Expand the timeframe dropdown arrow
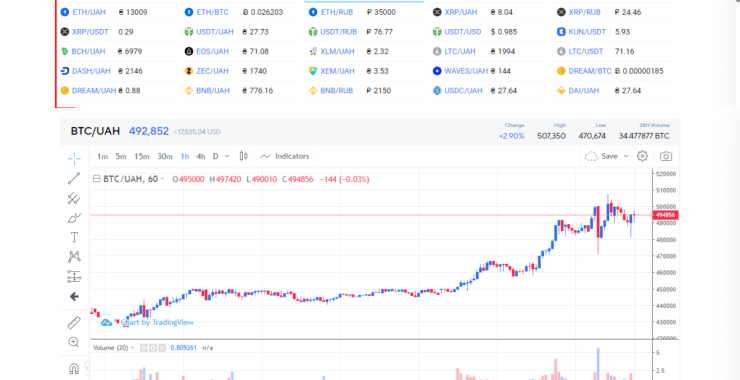Image resolution: width=740 pixels, height=380 pixels. pos(227,156)
